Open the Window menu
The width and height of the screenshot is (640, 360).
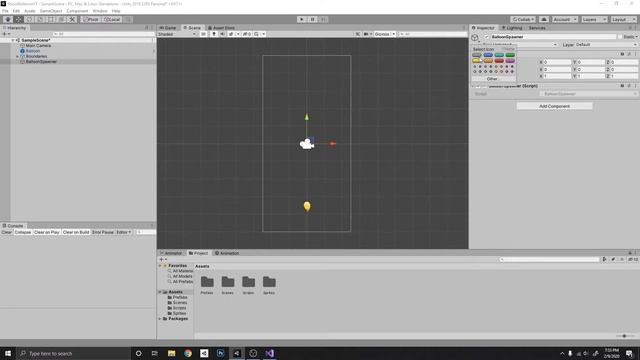pos(100,11)
